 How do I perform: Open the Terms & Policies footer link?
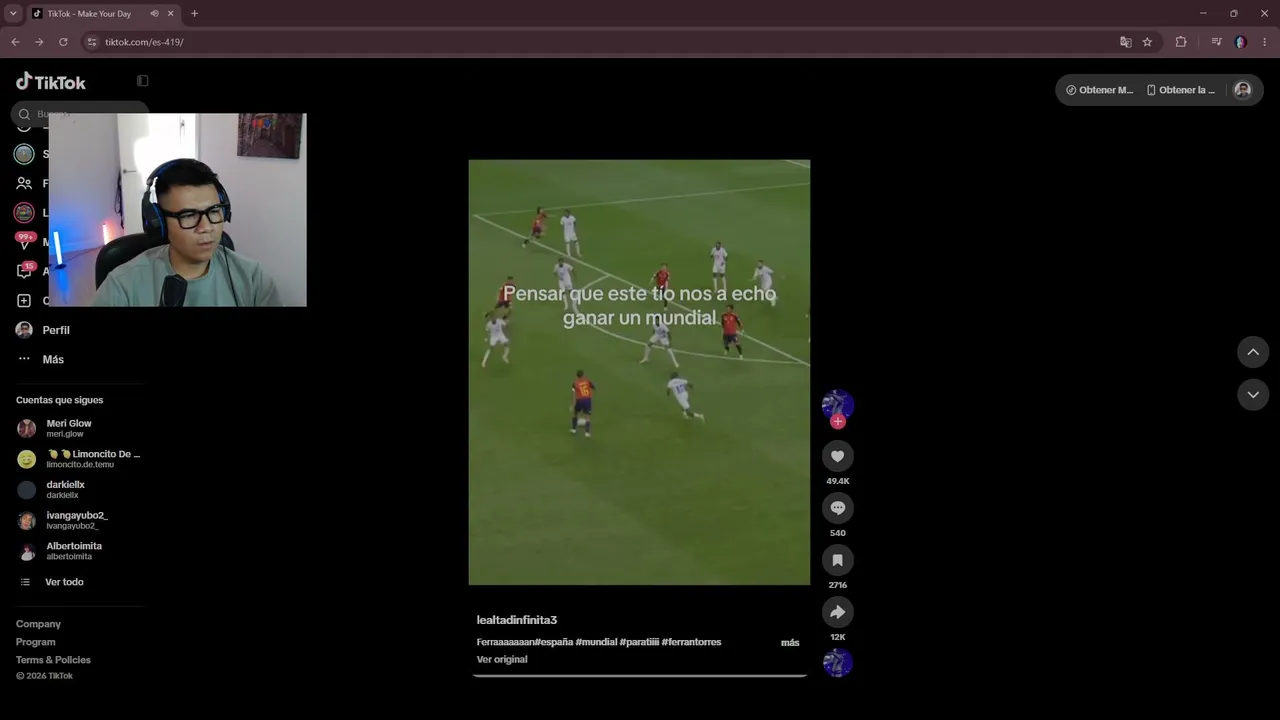[x=53, y=660]
